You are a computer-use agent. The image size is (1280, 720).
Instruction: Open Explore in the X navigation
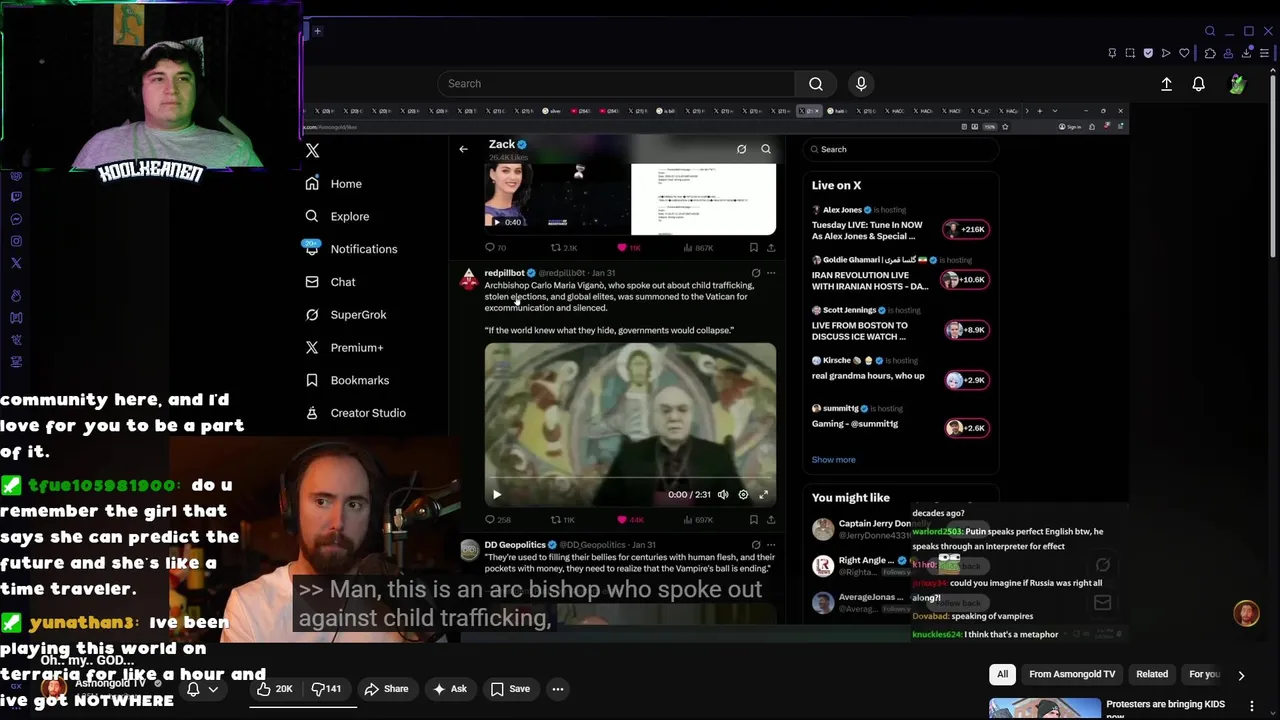click(x=337, y=216)
